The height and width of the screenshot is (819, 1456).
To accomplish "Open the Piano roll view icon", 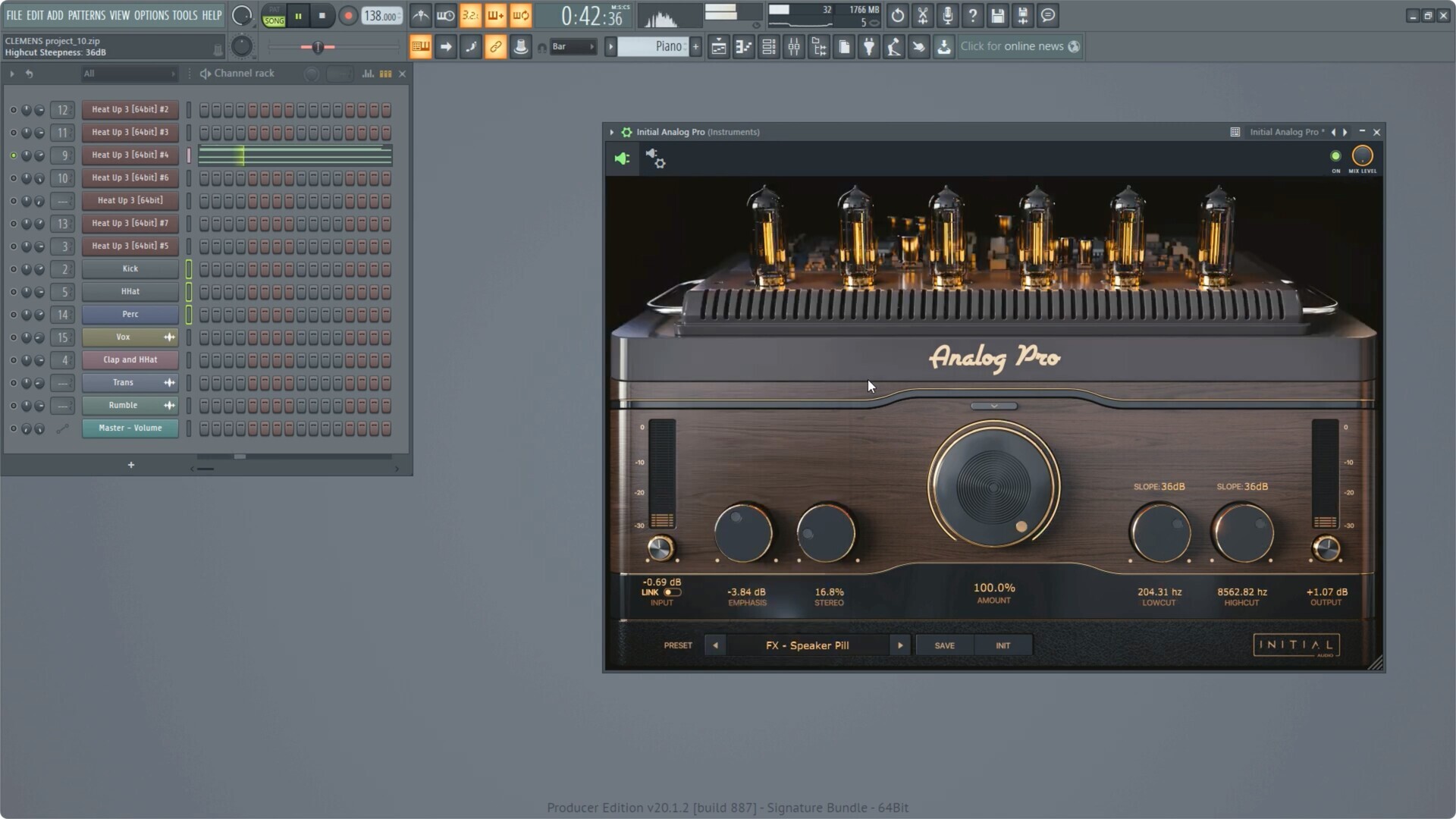I will 744,46.
